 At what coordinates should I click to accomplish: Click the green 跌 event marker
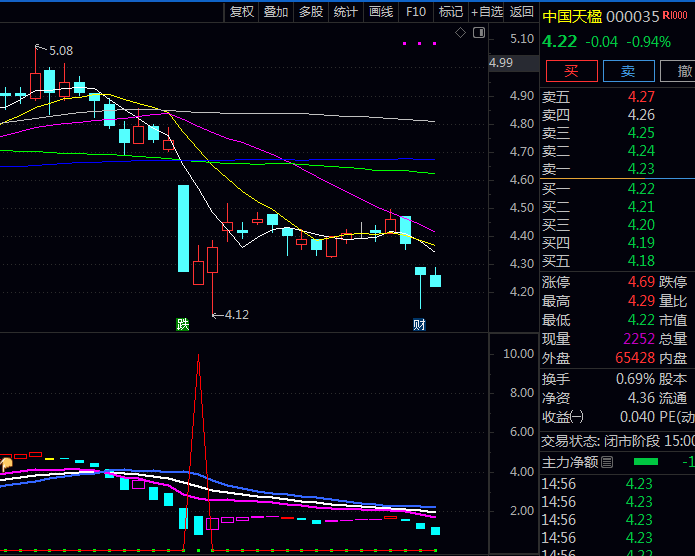183,324
